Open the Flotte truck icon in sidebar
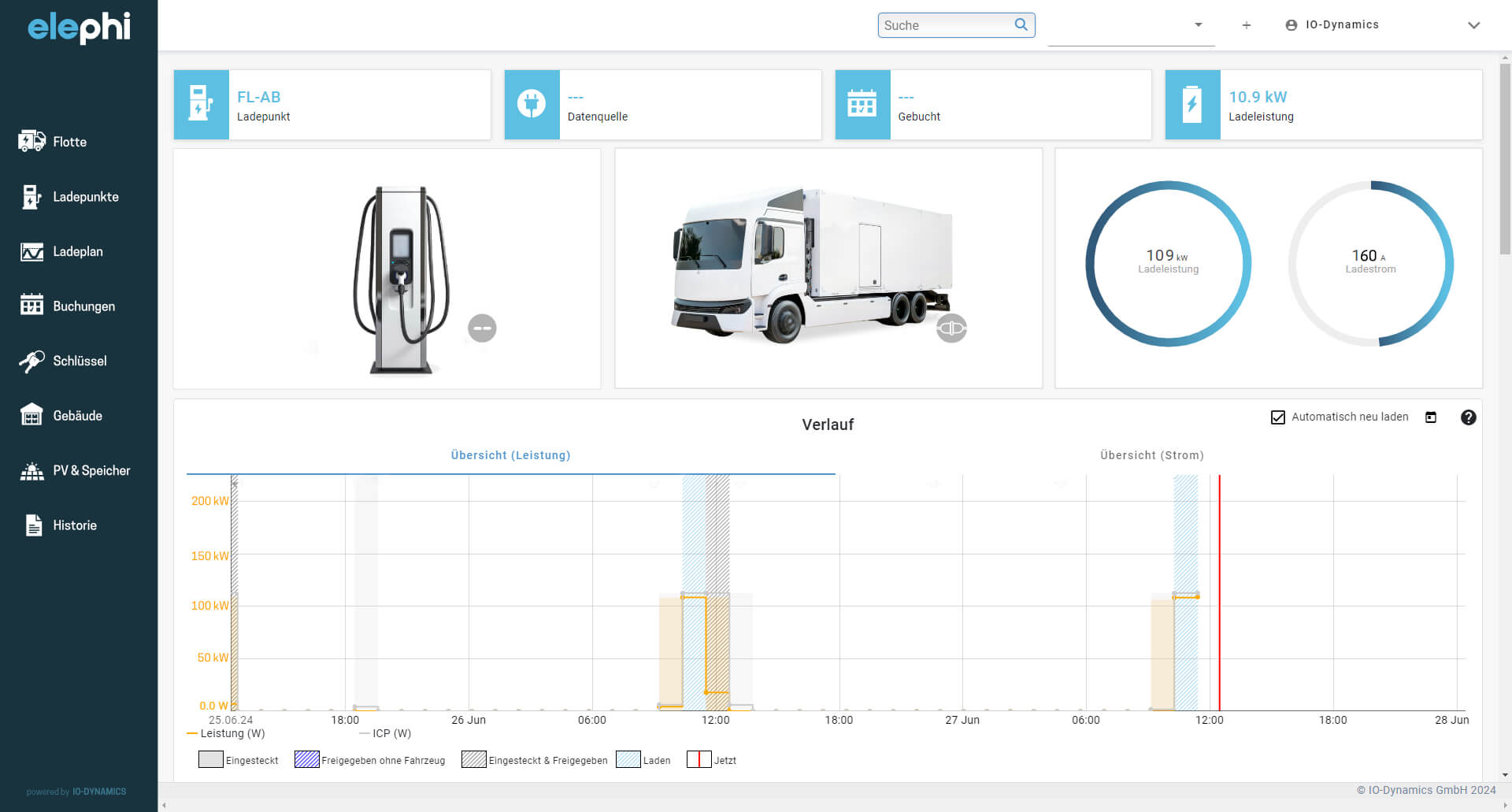The image size is (1512, 812). (31, 142)
